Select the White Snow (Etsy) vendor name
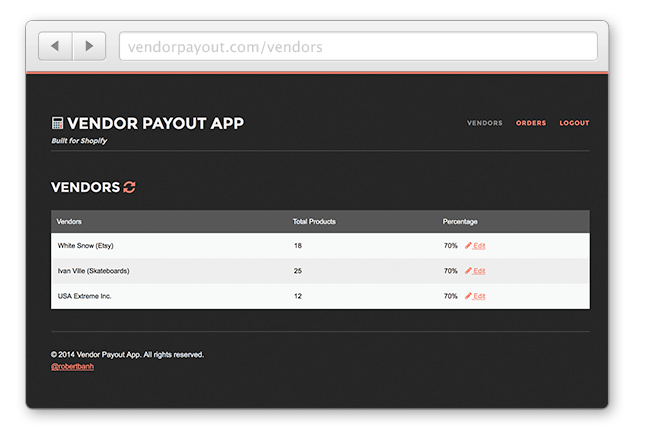The image size is (645, 432). click(87, 245)
